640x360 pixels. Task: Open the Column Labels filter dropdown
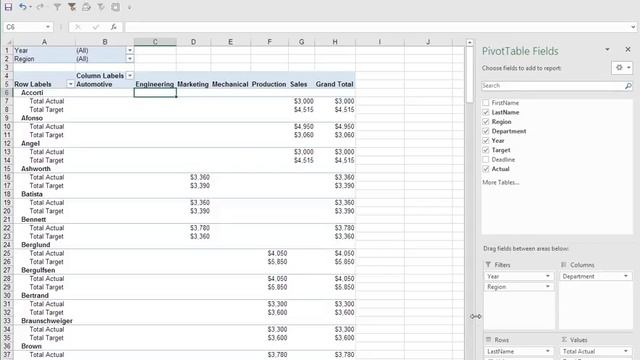(130, 76)
